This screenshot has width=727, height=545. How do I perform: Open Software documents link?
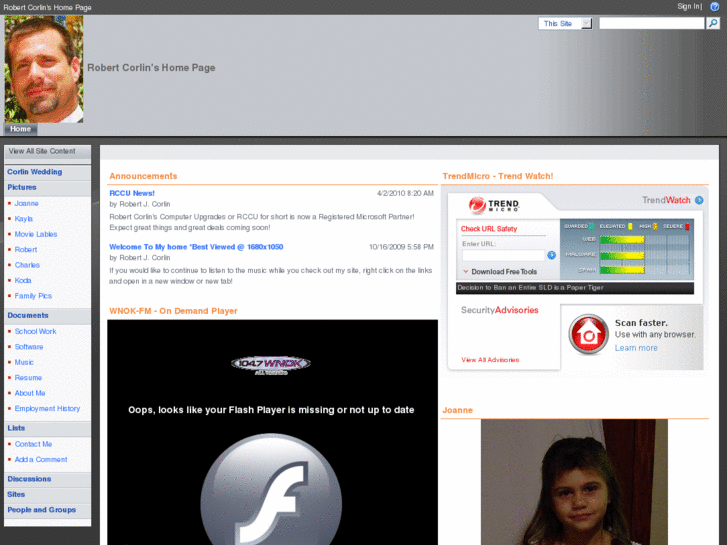29,347
